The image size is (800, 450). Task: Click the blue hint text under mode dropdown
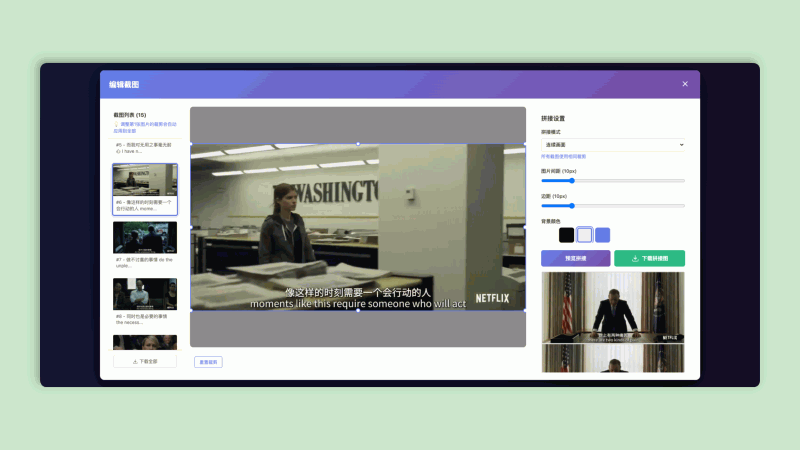point(564,157)
